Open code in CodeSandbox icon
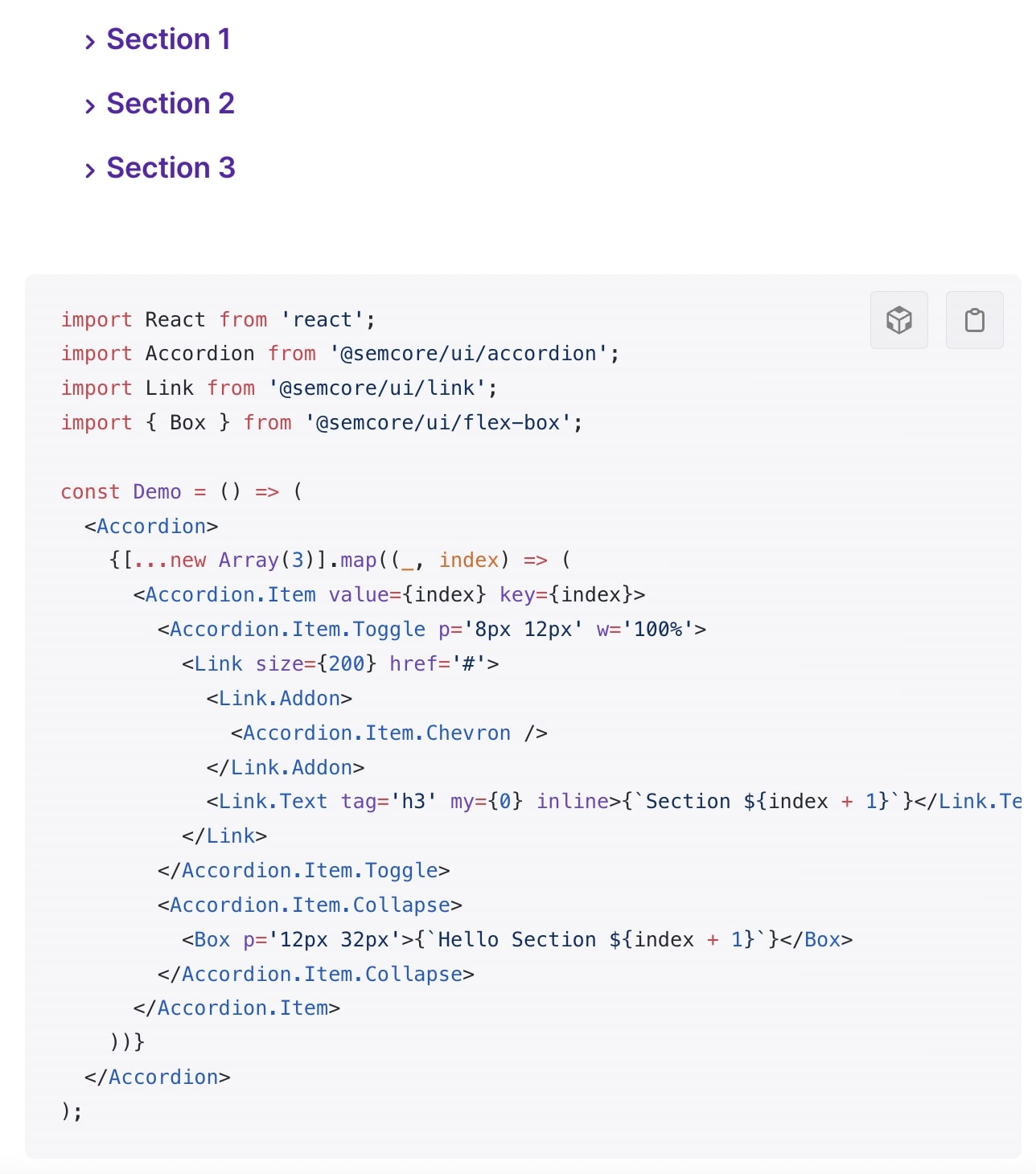Image resolution: width=1036 pixels, height=1174 pixels. coord(898,320)
